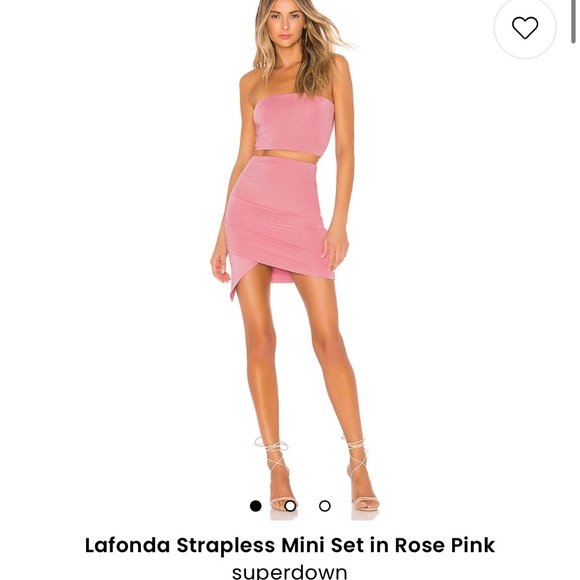Click the white circle around the heart
Viewport: 580px width, 580px height.
pos(525,28)
